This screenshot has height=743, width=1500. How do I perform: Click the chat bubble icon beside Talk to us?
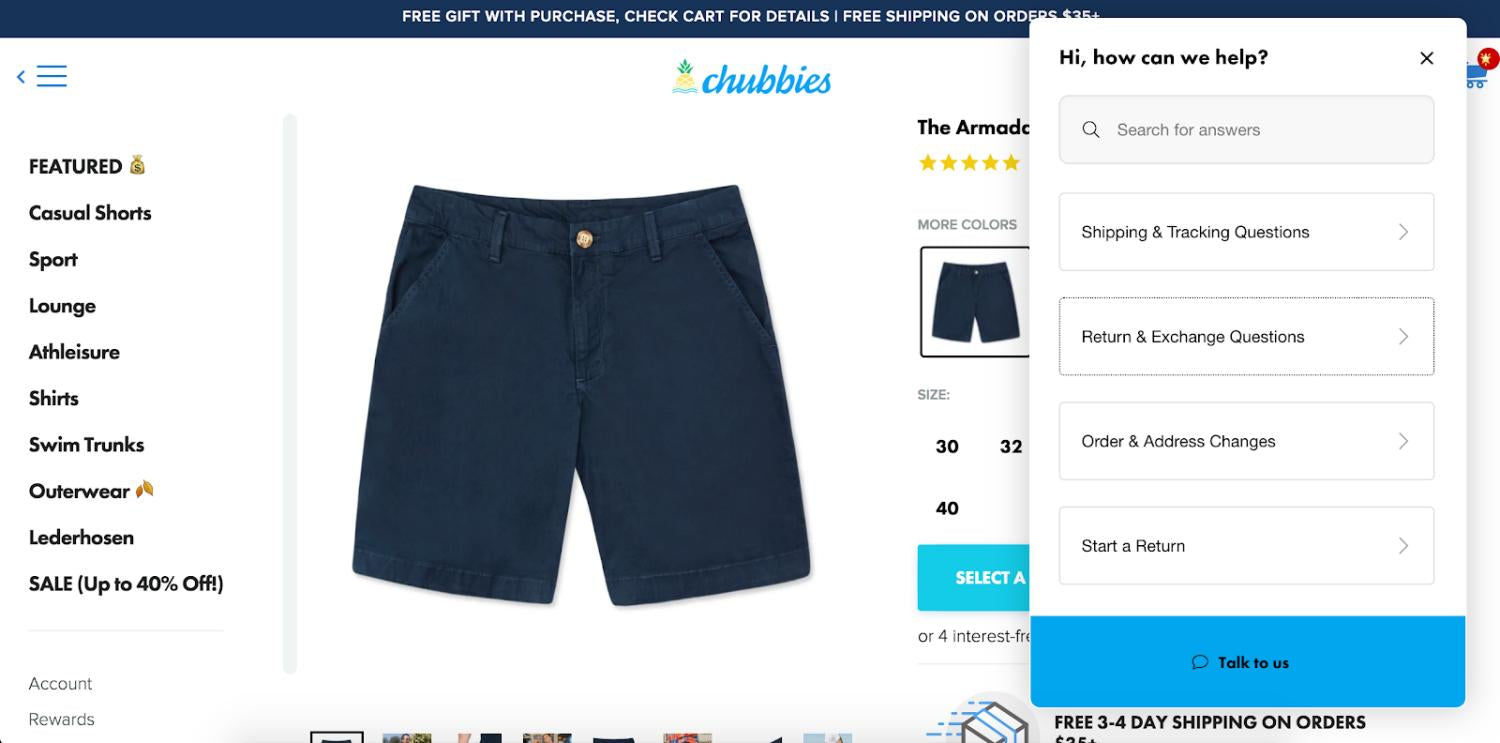(x=1200, y=662)
